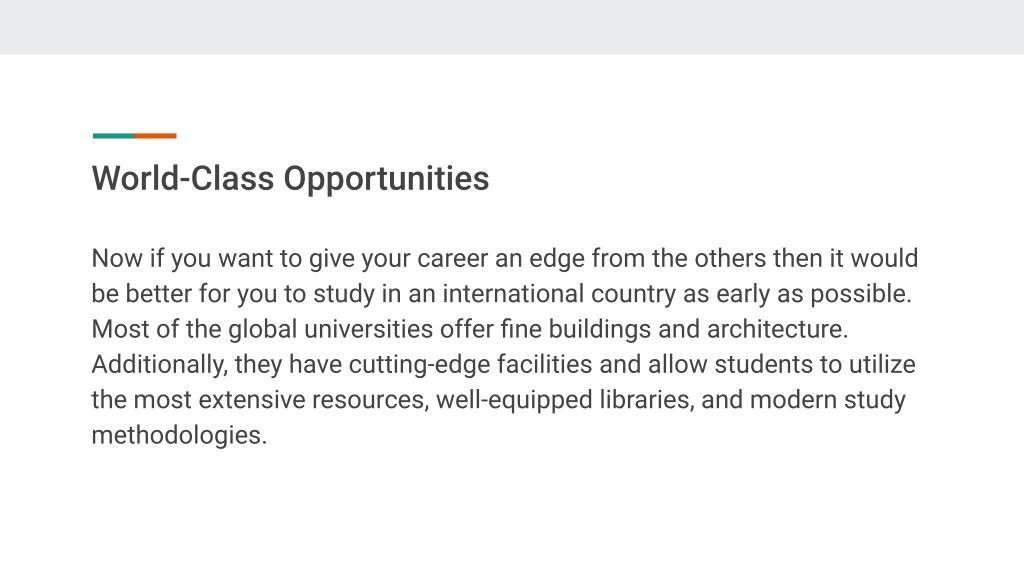The image size is (1024, 576).
Task: Click the word "Now" starting the paragraph
Action: [117, 259]
